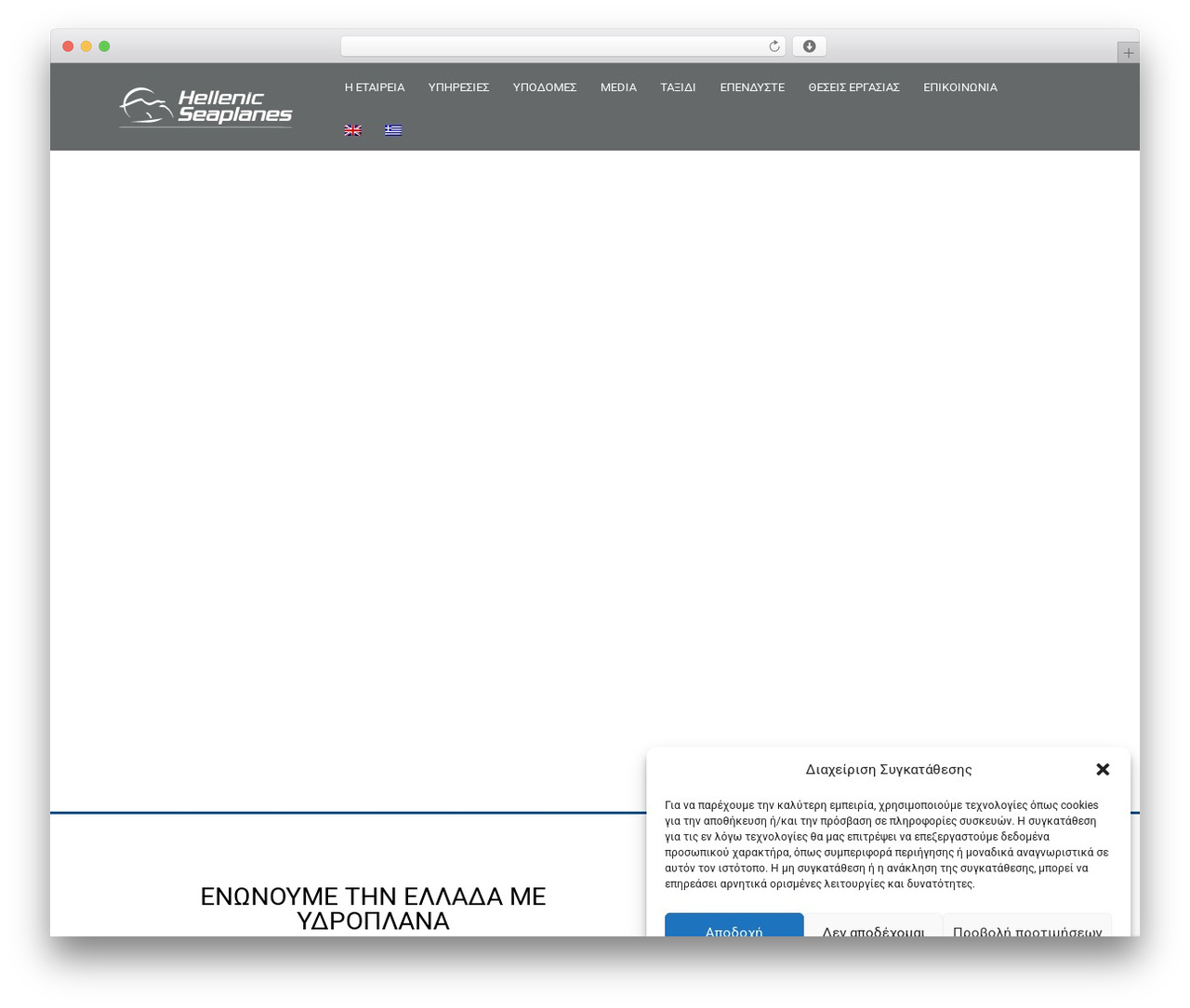Close the cookie consent dialog with the X
1190x1008 pixels.
(1103, 769)
